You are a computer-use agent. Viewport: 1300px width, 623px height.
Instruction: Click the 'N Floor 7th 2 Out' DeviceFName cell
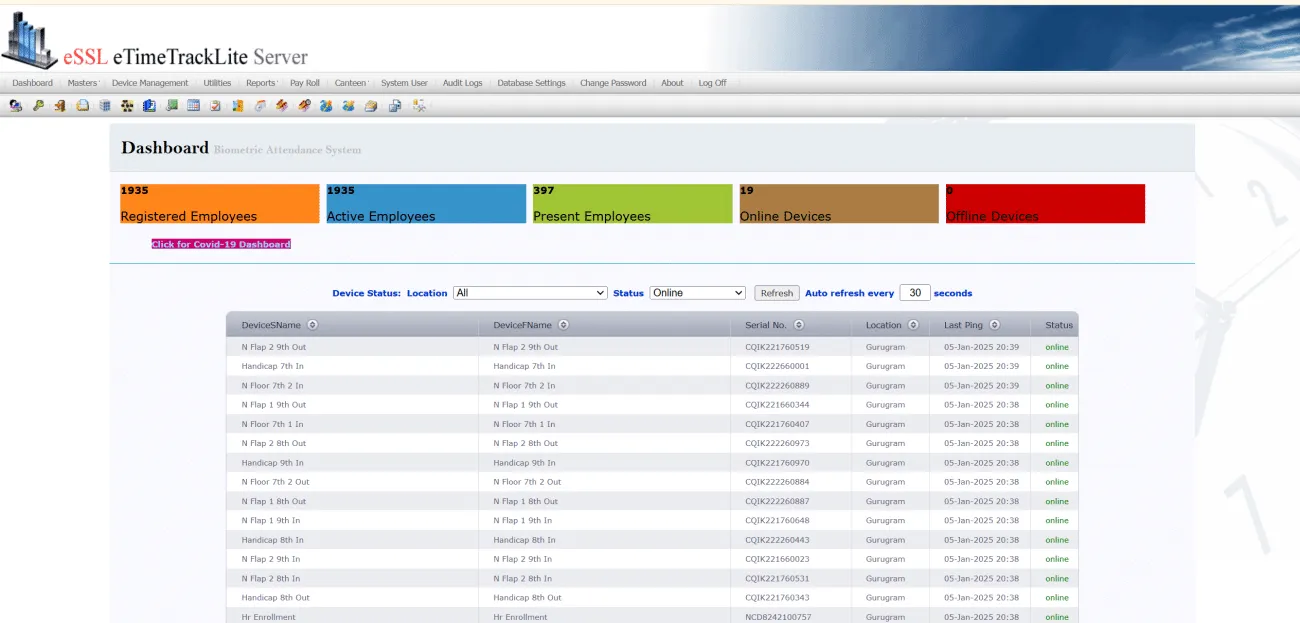(x=527, y=482)
